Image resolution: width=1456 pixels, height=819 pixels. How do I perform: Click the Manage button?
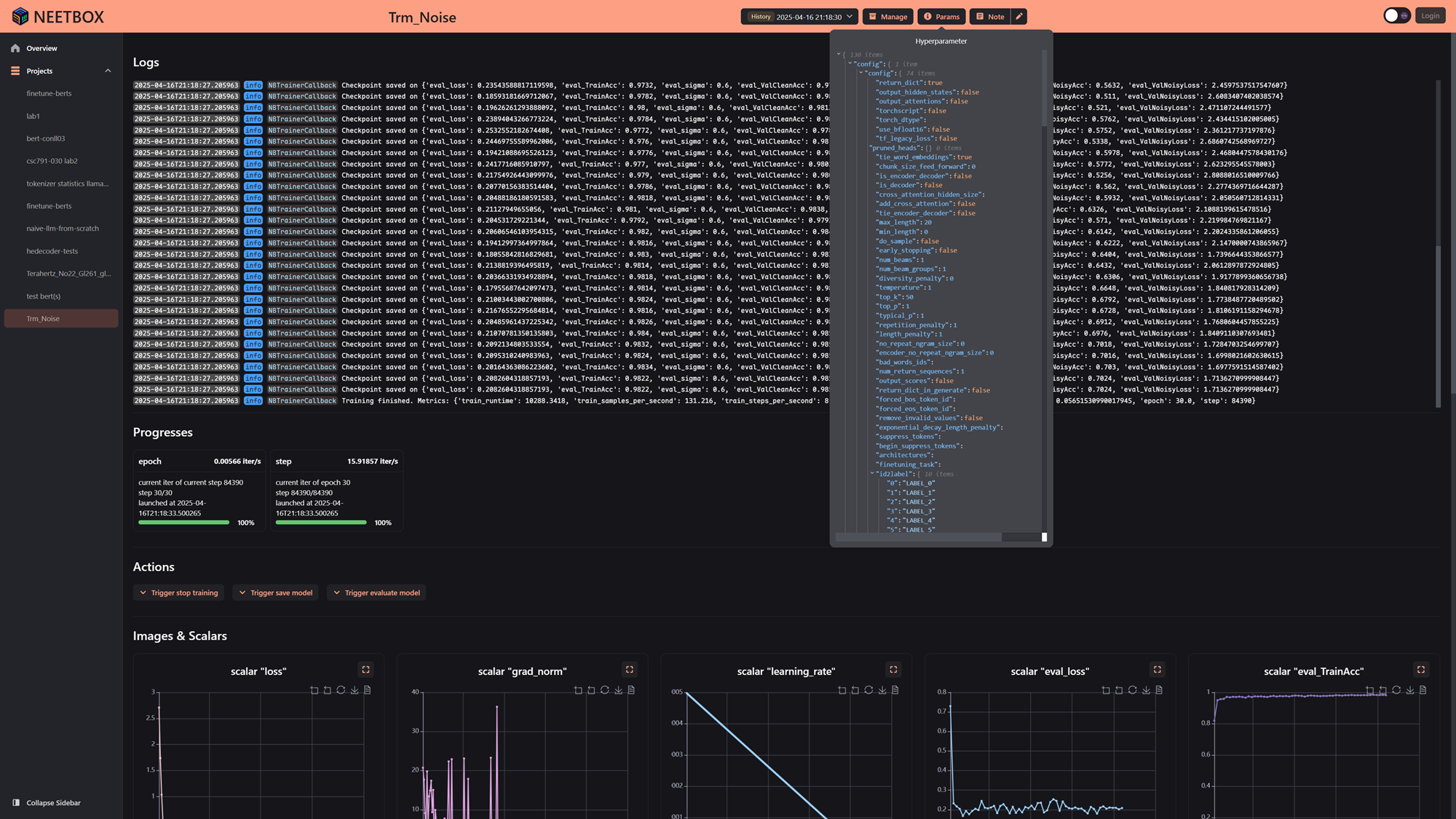tap(887, 17)
